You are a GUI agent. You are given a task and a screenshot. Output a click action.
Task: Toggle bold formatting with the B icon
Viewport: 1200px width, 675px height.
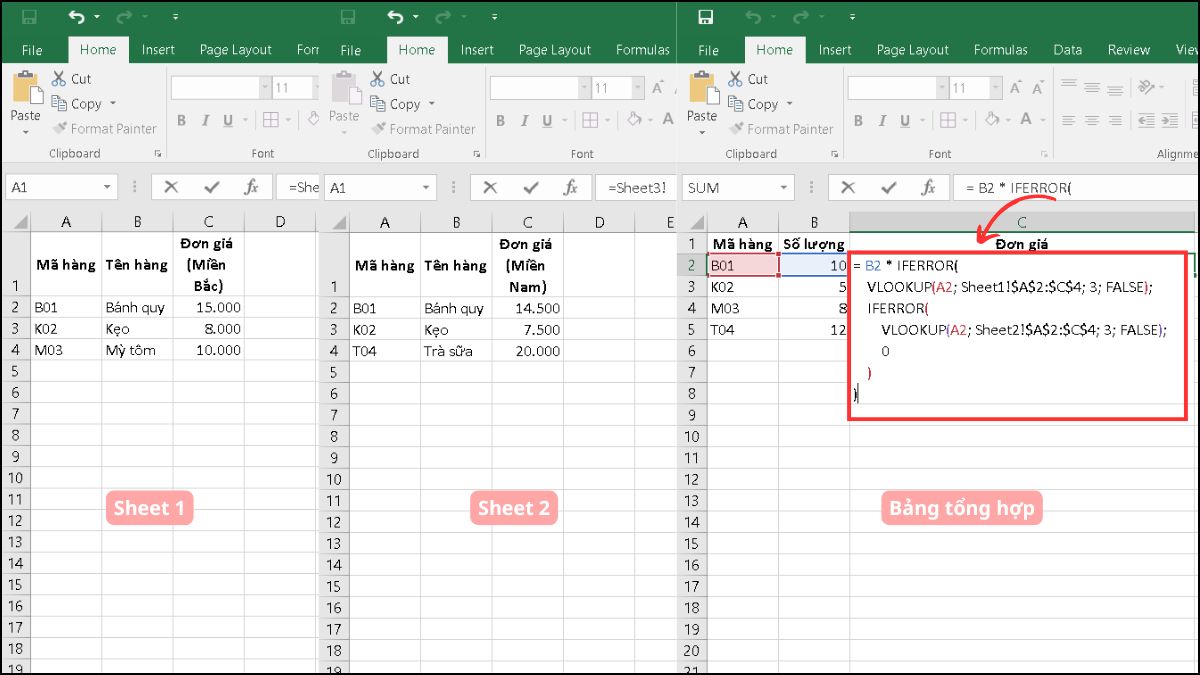(858, 121)
